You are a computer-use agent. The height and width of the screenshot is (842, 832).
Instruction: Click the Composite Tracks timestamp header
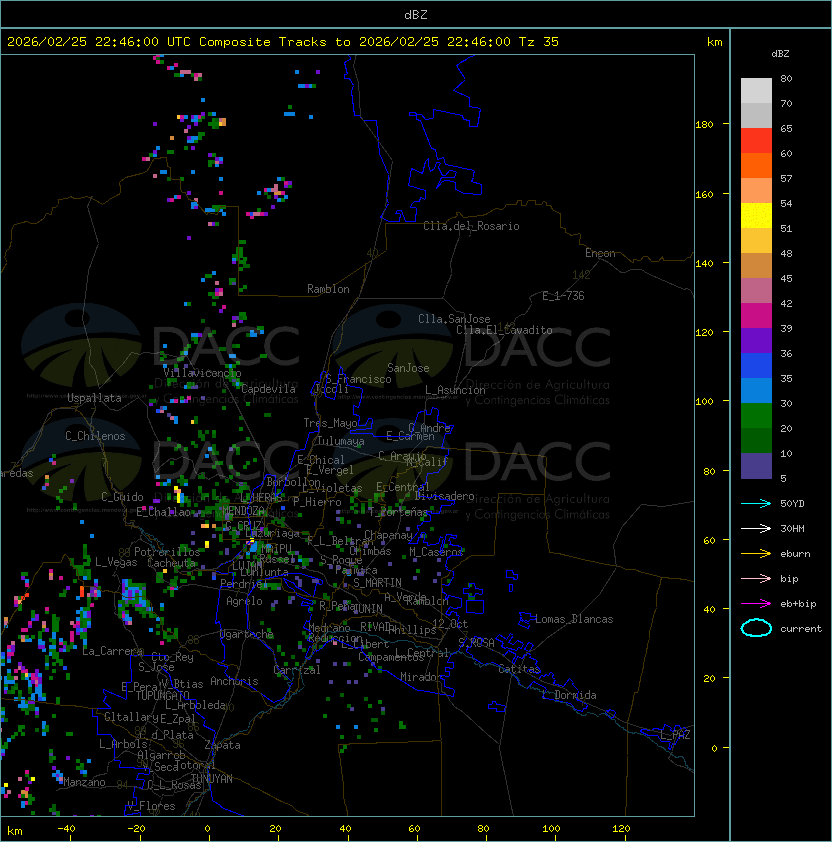pyautogui.click(x=283, y=41)
